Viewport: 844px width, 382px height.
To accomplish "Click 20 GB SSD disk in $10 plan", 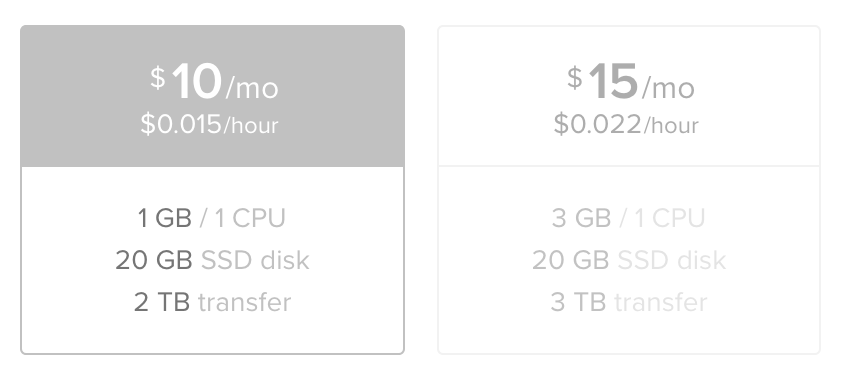I will pyautogui.click(x=212, y=260).
